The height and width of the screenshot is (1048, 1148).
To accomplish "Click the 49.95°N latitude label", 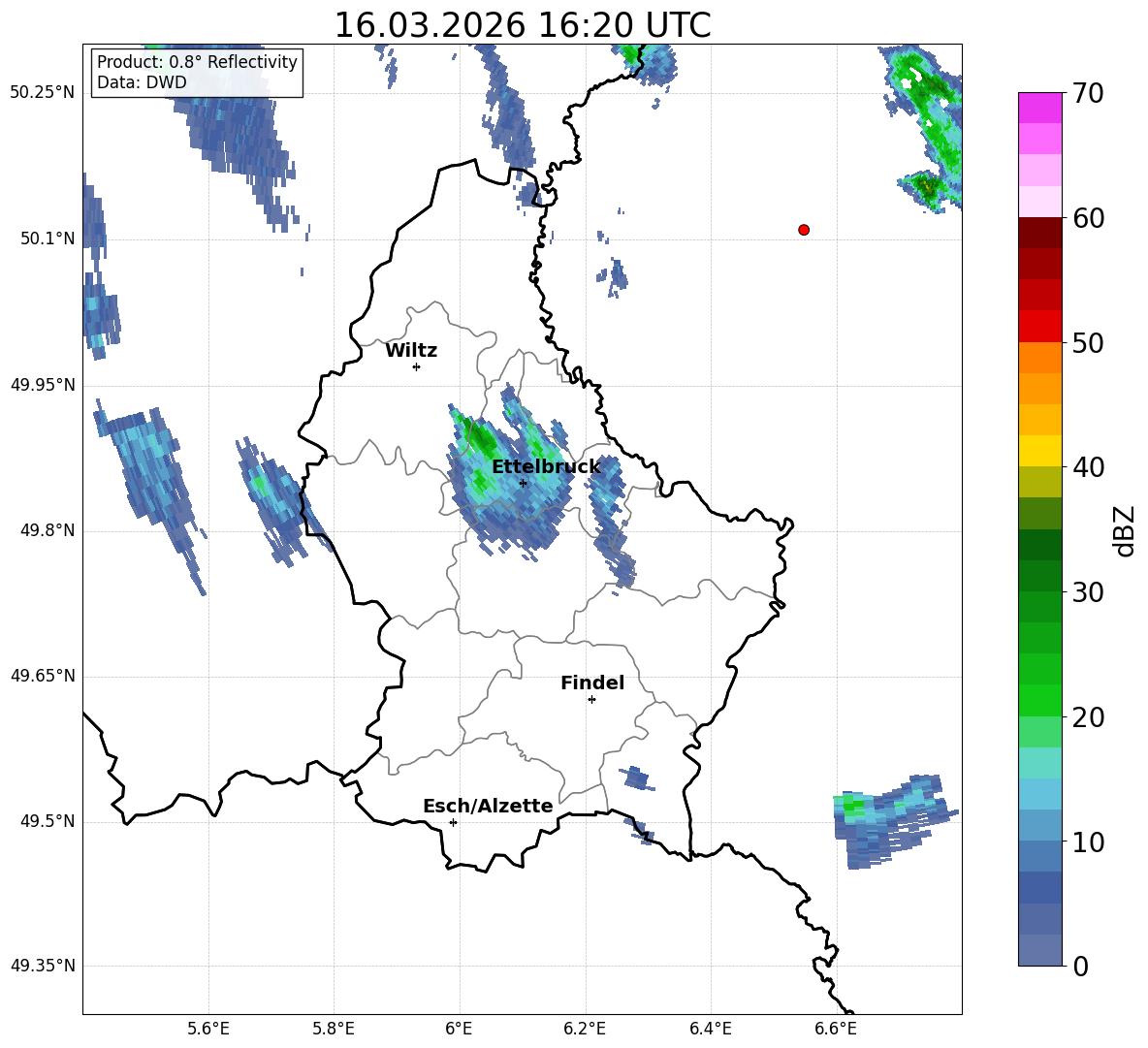I will [x=43, y=384].
